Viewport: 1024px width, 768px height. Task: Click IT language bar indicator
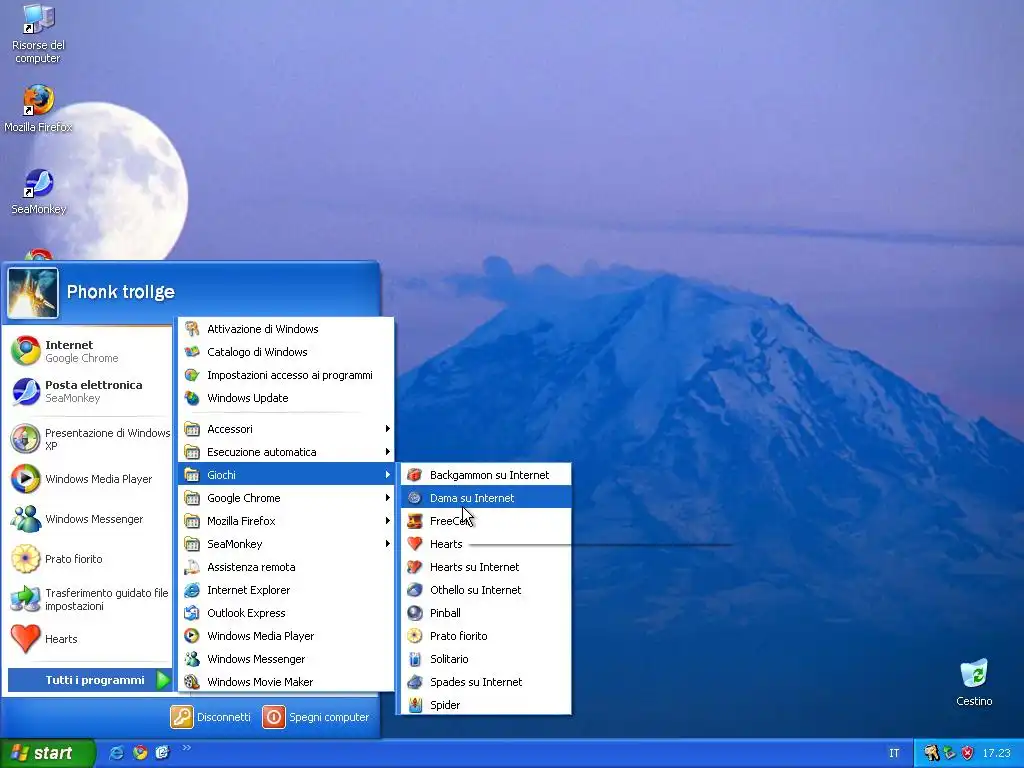click(894, 753)
